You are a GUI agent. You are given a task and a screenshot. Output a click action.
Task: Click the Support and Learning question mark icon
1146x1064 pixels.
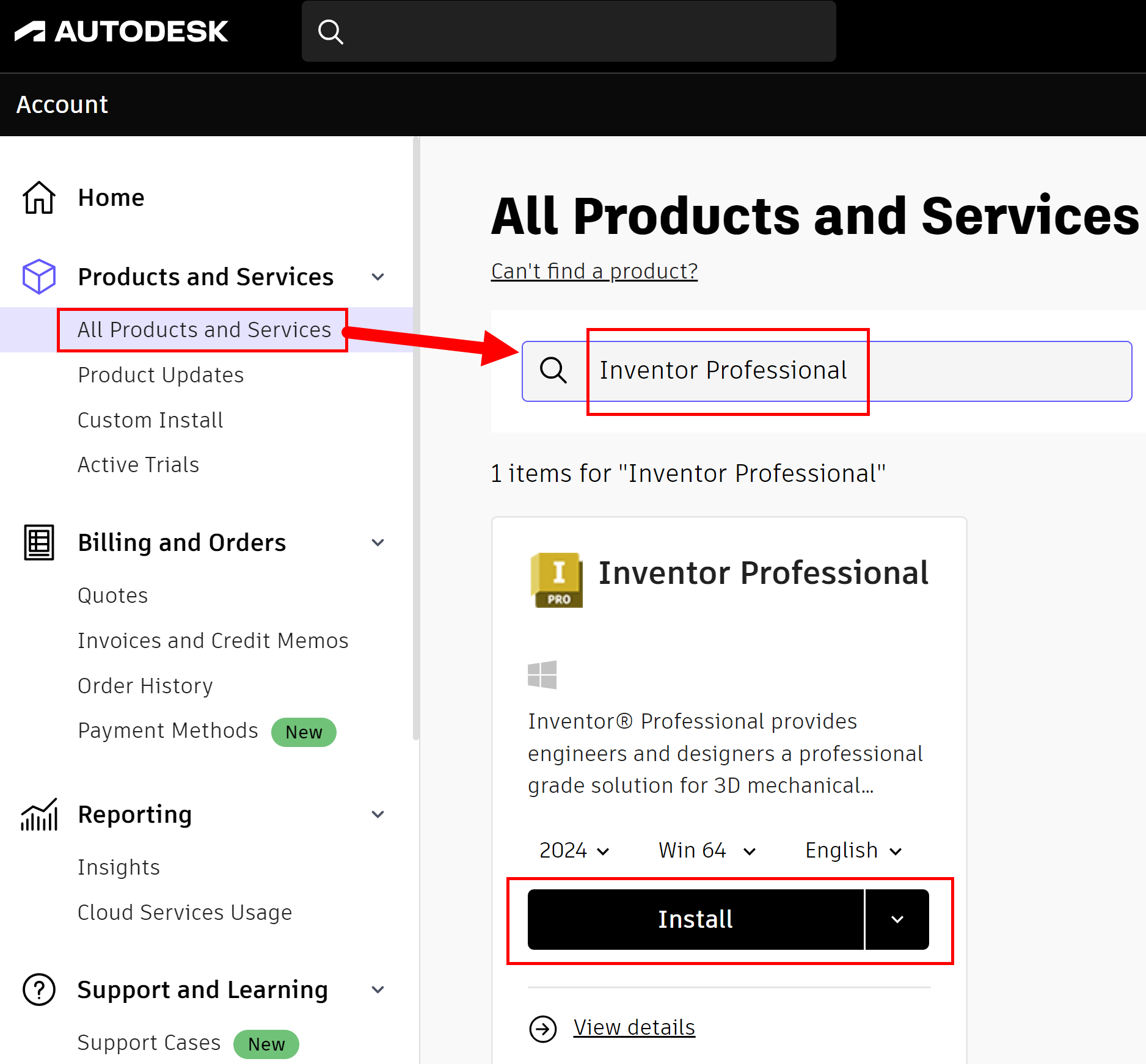(x=38, y=989)
